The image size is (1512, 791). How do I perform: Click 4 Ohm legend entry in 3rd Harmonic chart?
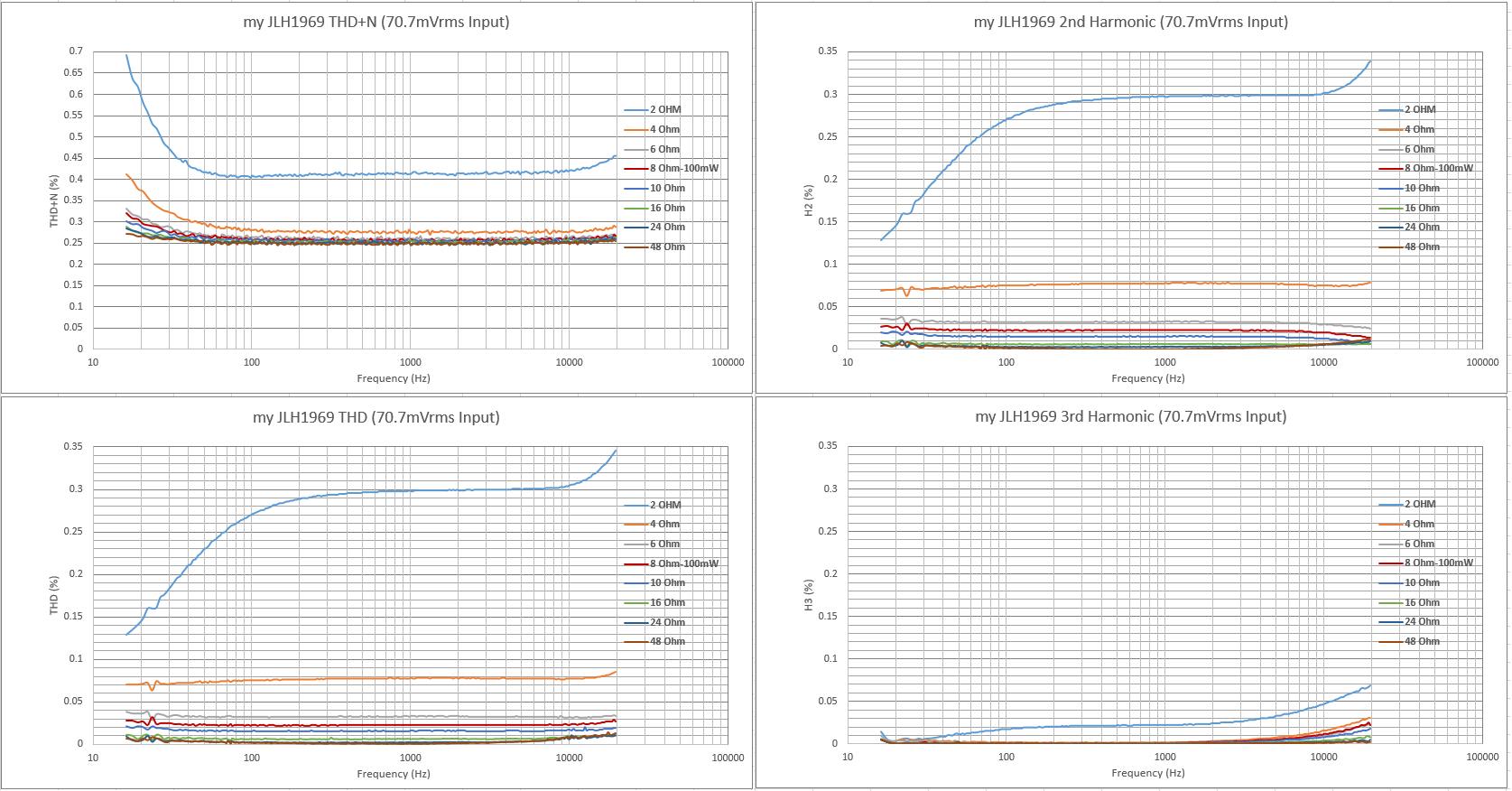1407,524
